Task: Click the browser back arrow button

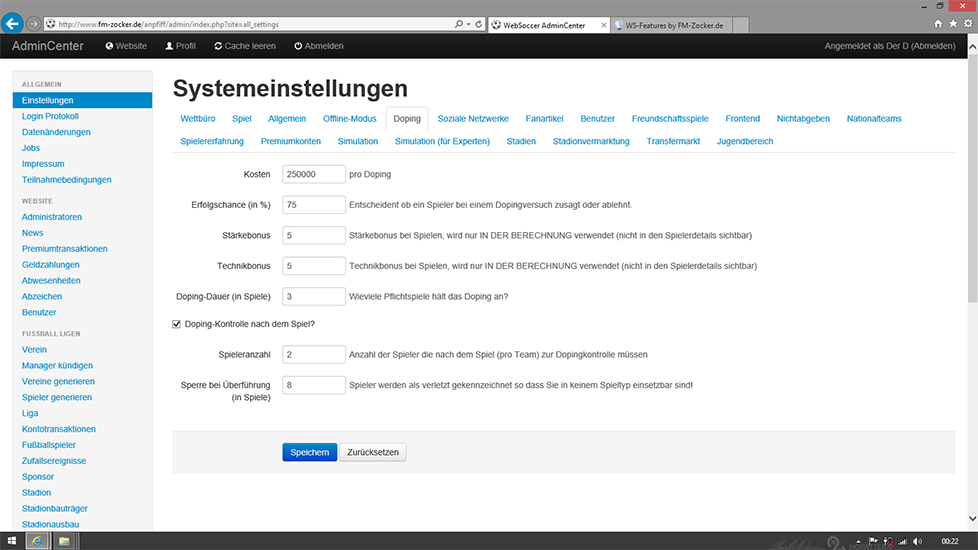Action: tap(14, 23)
